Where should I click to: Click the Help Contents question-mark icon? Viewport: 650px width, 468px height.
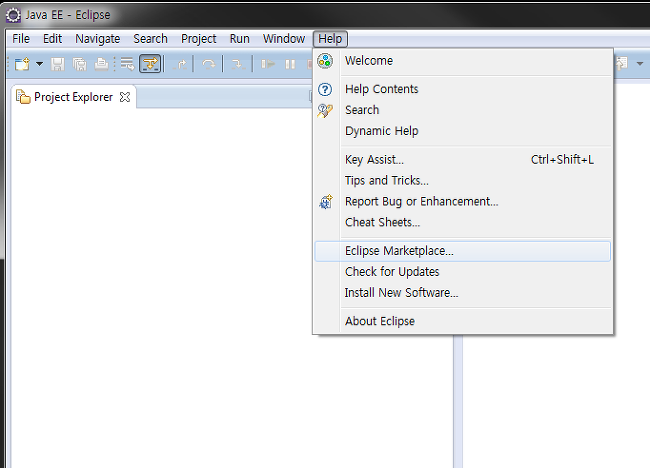[325, 89]
